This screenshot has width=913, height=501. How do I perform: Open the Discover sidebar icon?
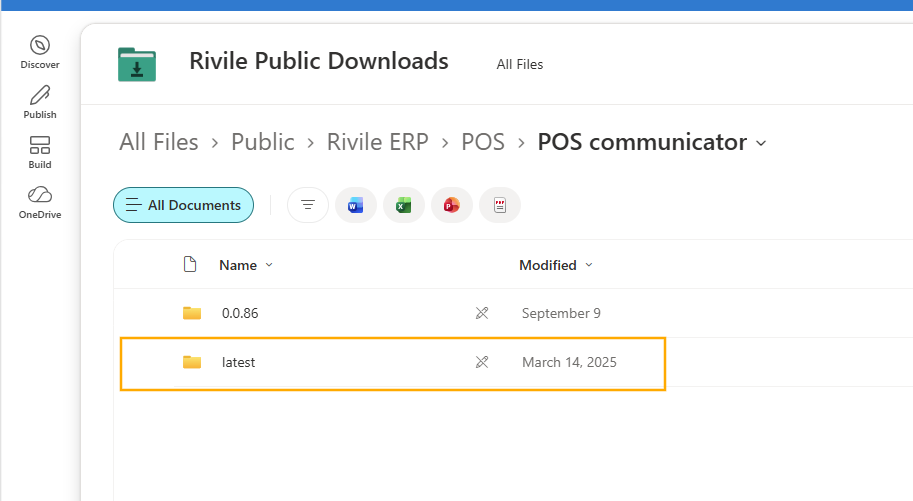(40, 52)
